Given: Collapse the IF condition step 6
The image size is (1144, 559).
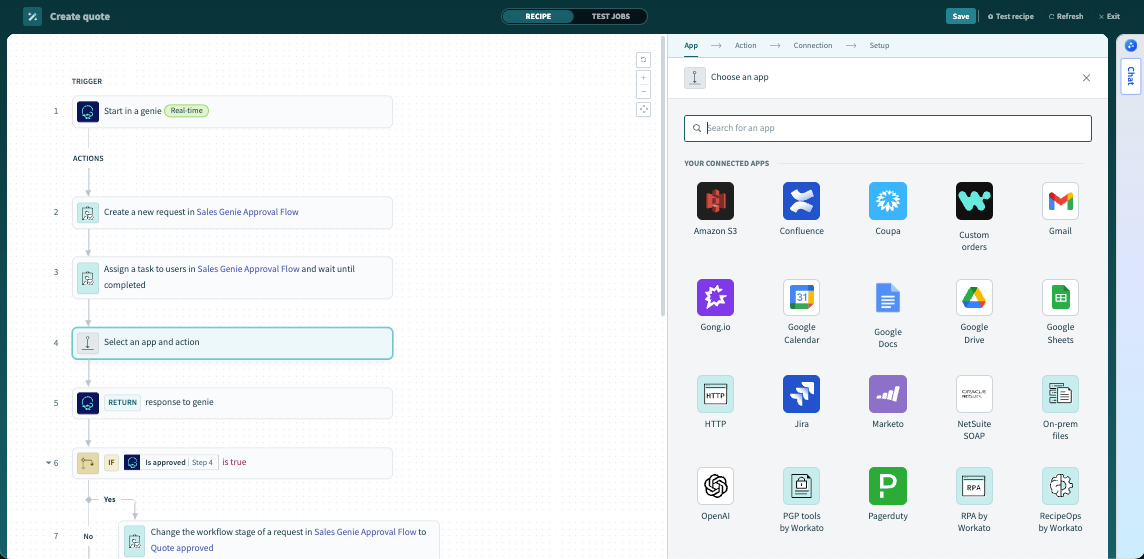Looking at the screenshot, I should (49, 463).
